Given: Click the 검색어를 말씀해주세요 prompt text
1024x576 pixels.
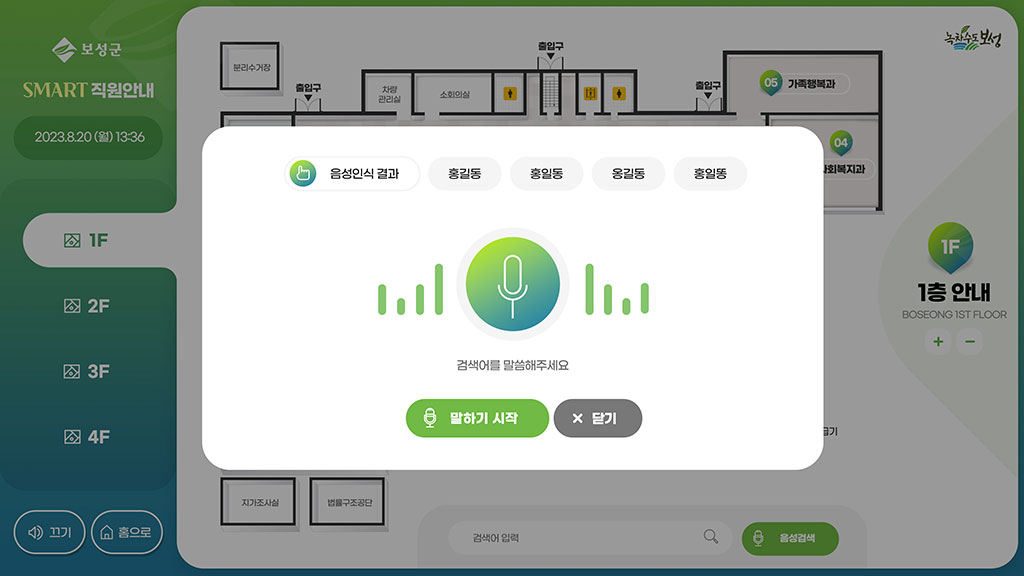Looking at the screenshot, I should pos(513,365).
